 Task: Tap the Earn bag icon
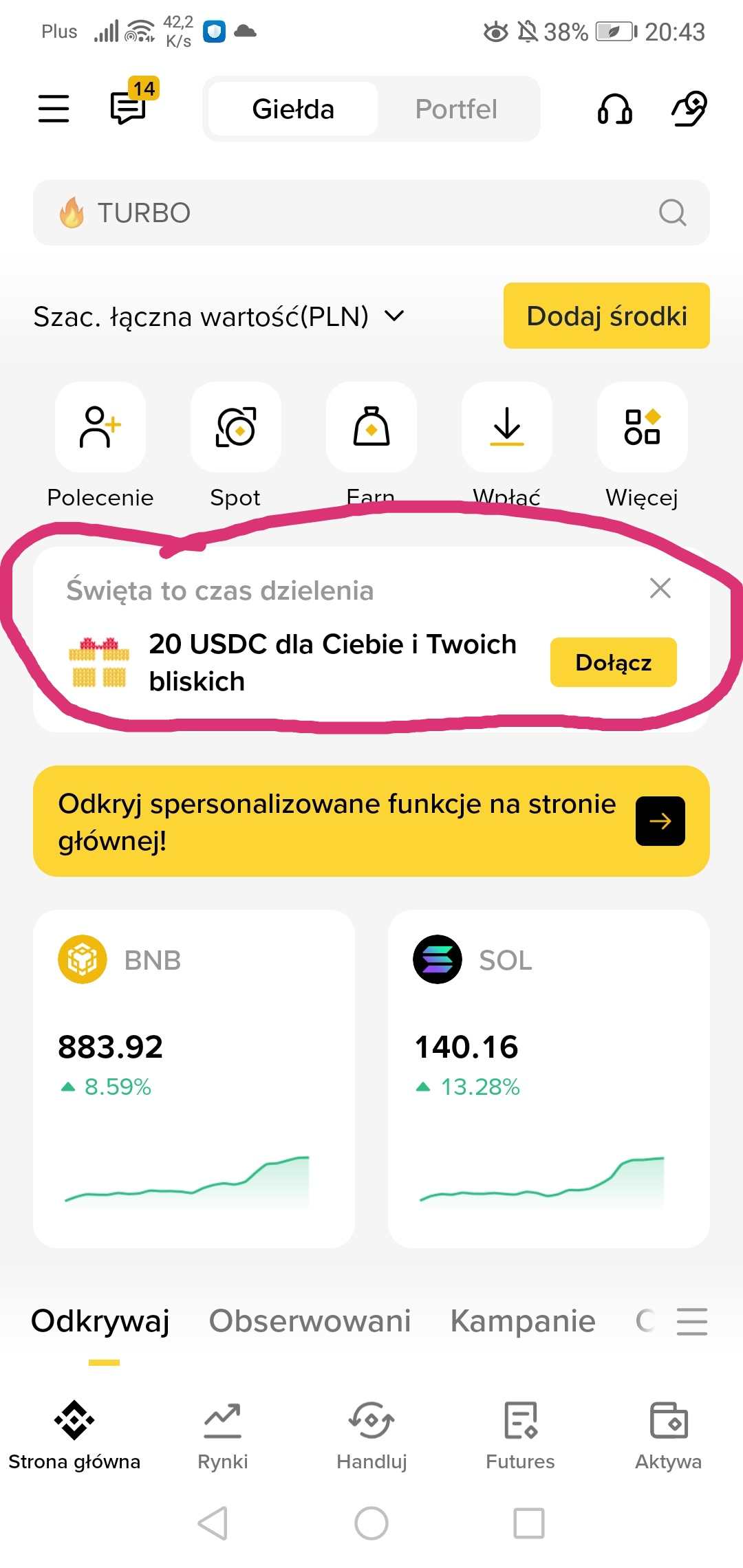[371, 428]
